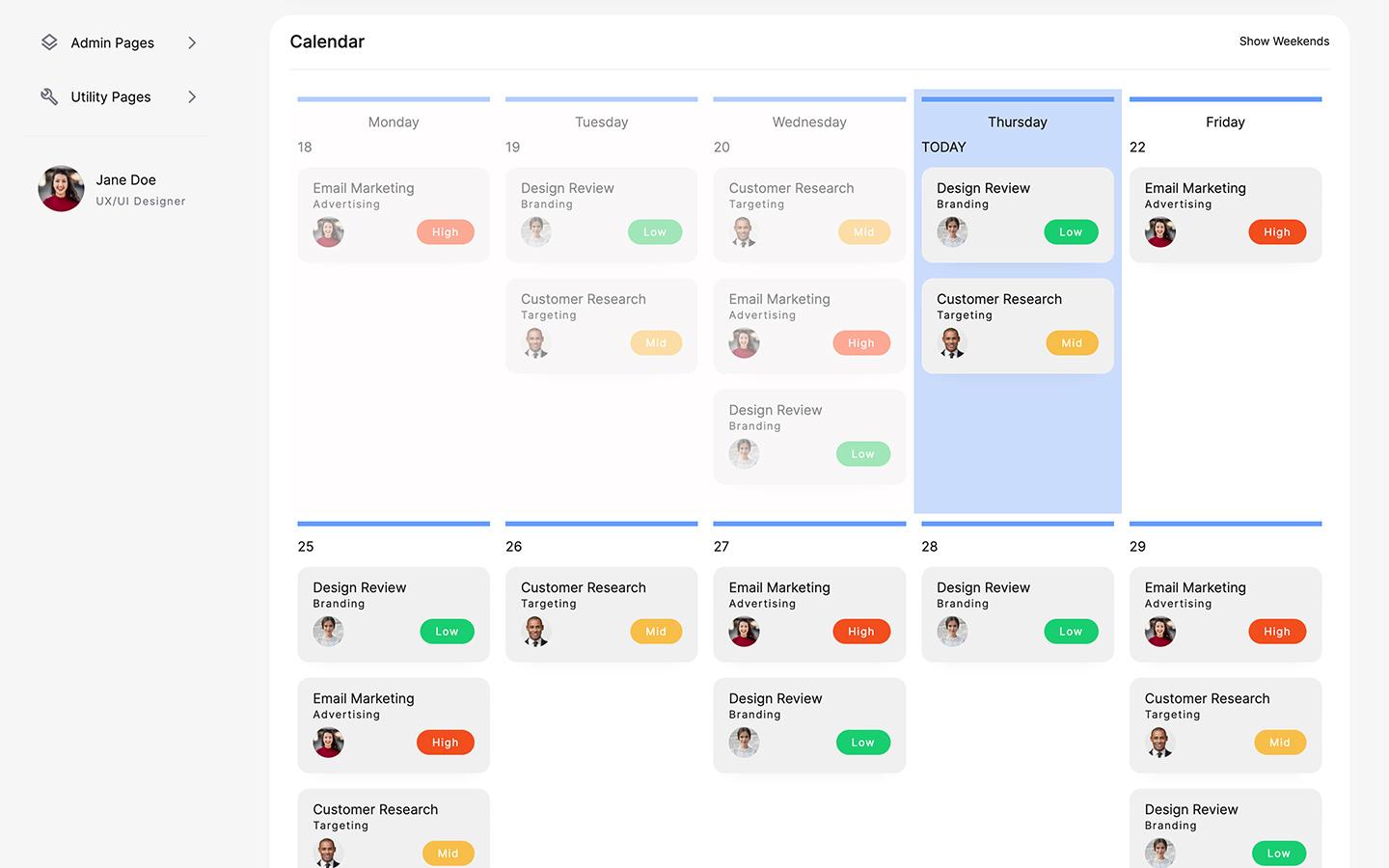Open Jane Doe's profile avatar
This screenshot has height=868, width=1389.
(x=61, y=188)
